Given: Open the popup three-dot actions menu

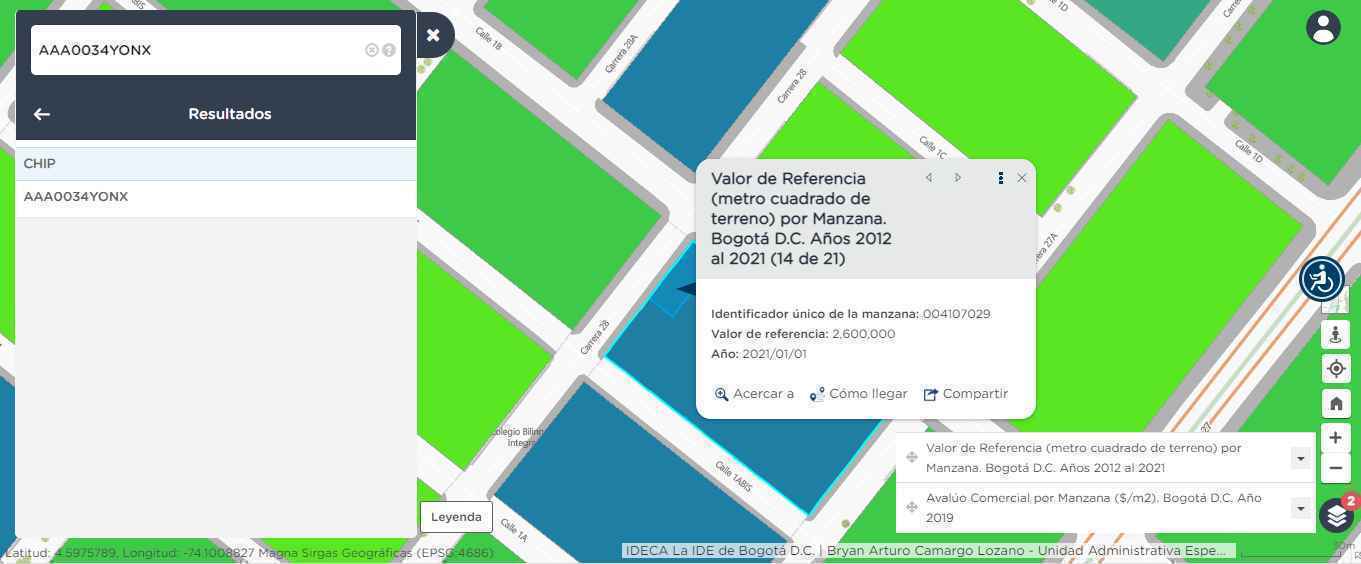Looking at the screenshot, I should pyautogui.click(x=1000, y=178).
